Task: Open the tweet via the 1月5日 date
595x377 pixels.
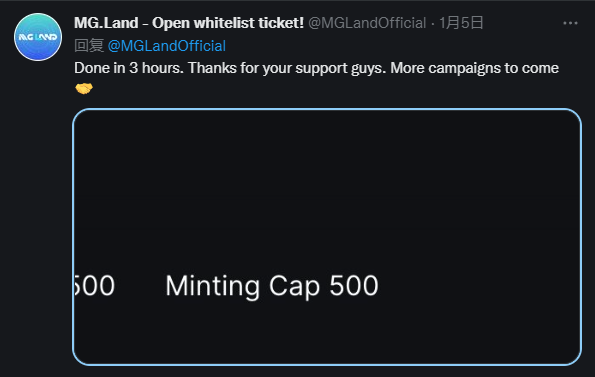Action: click(461, 23)
